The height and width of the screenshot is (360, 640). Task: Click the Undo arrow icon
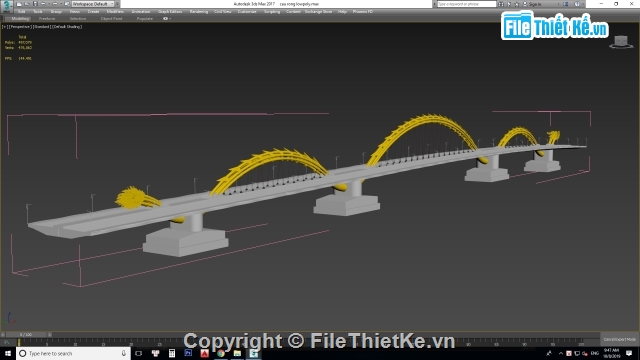[43, 4]
